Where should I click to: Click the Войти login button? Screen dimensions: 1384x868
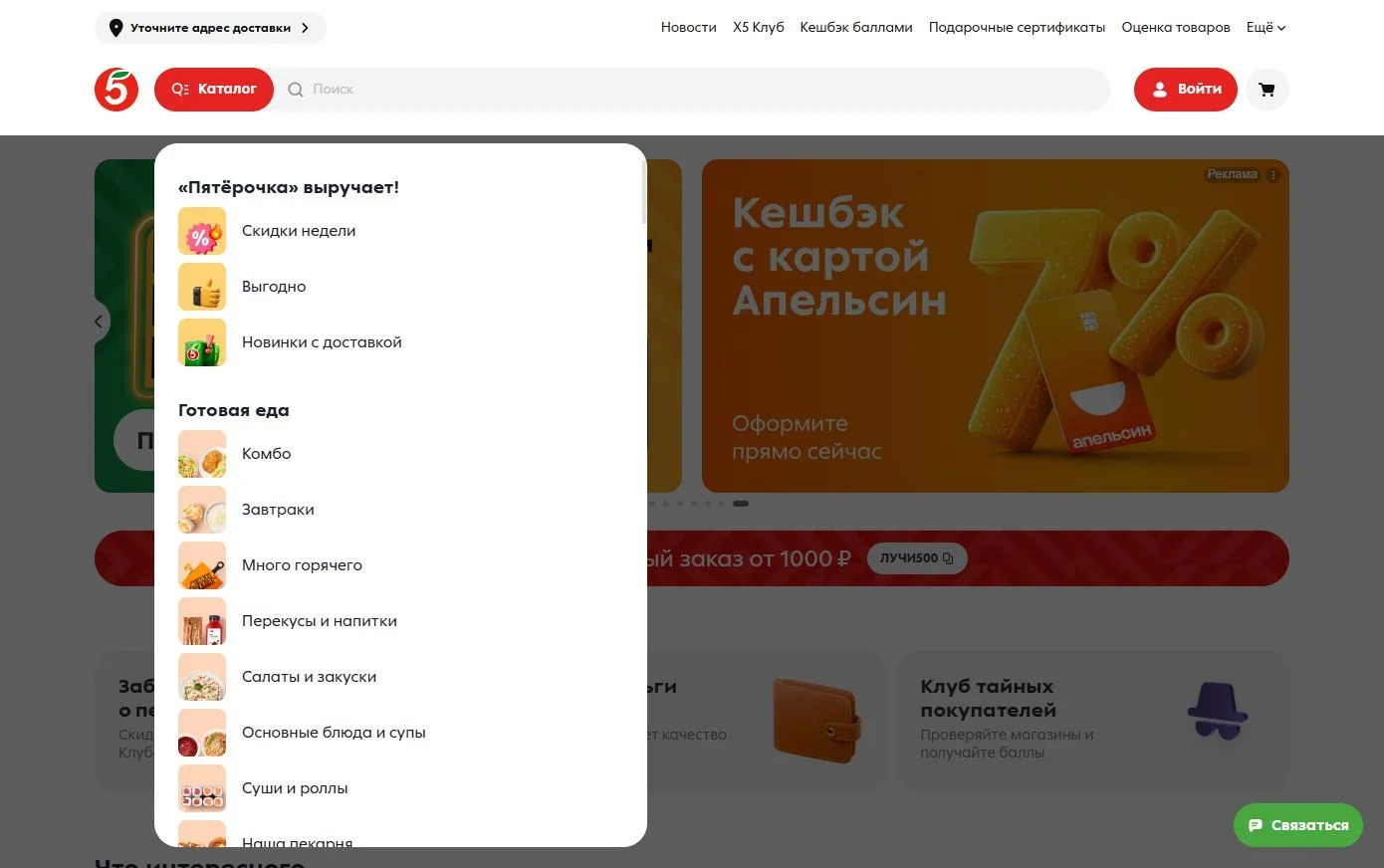(1186, 90)
